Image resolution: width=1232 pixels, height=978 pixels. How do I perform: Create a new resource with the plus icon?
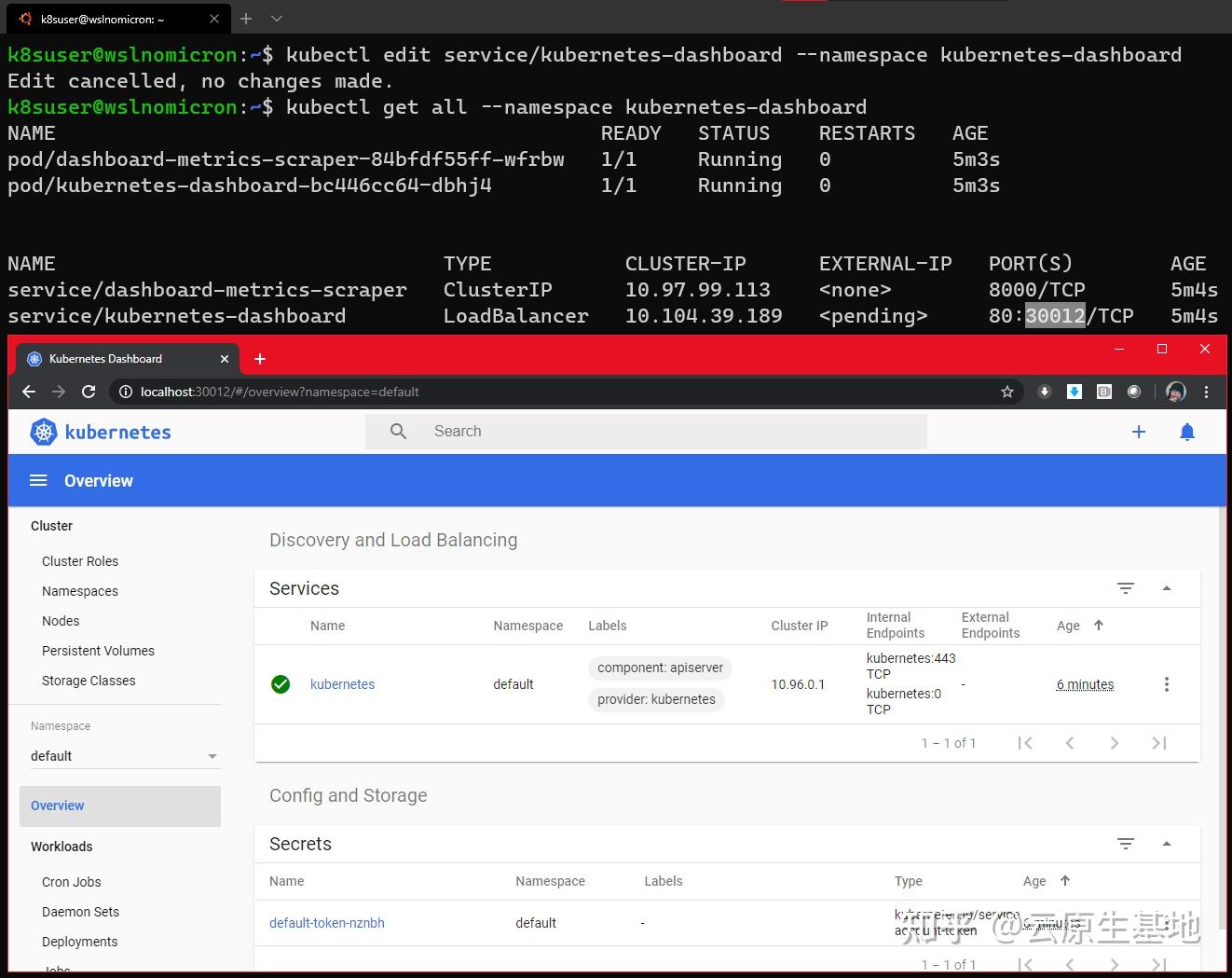[1139, 432]
